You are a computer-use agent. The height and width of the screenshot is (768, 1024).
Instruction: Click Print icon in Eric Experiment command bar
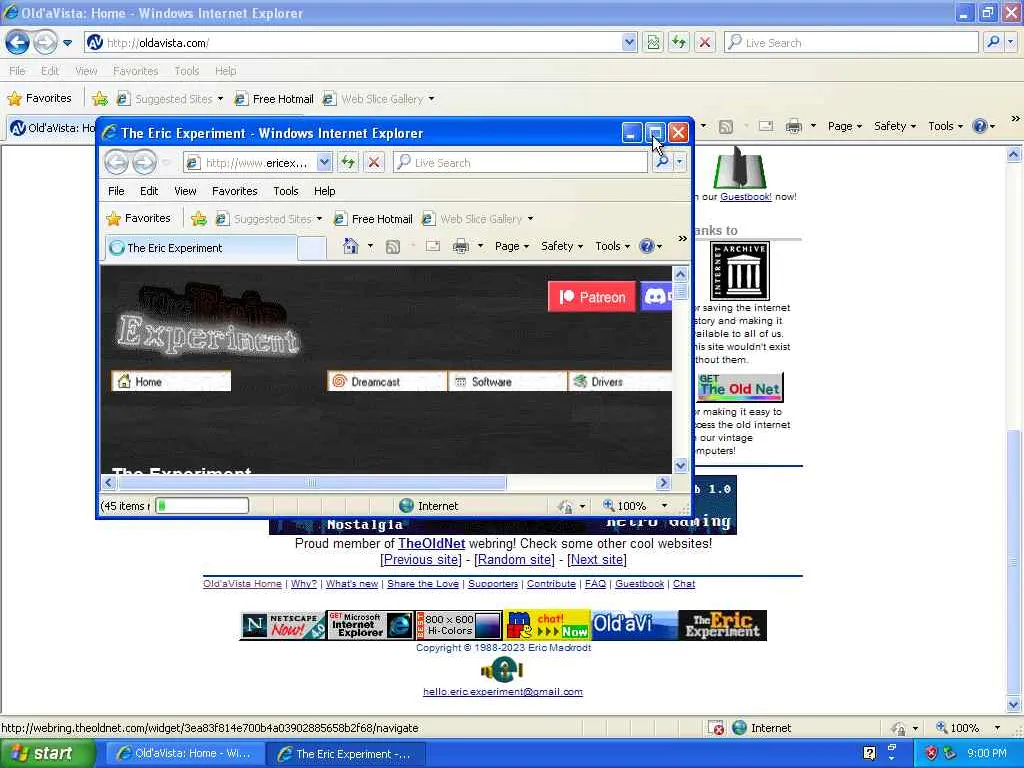(x=461, y=246)
